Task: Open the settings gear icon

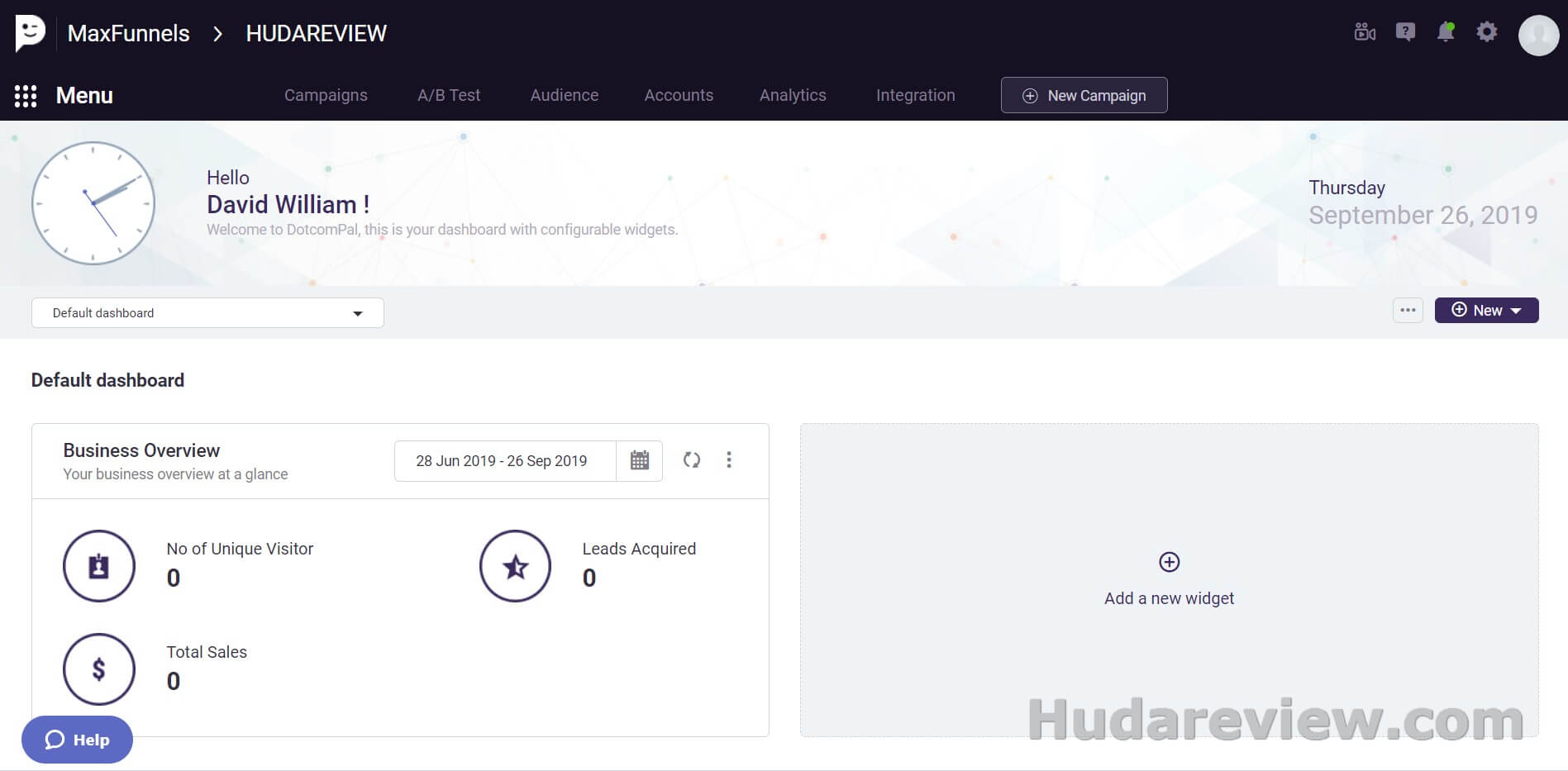Action: 1487,32
